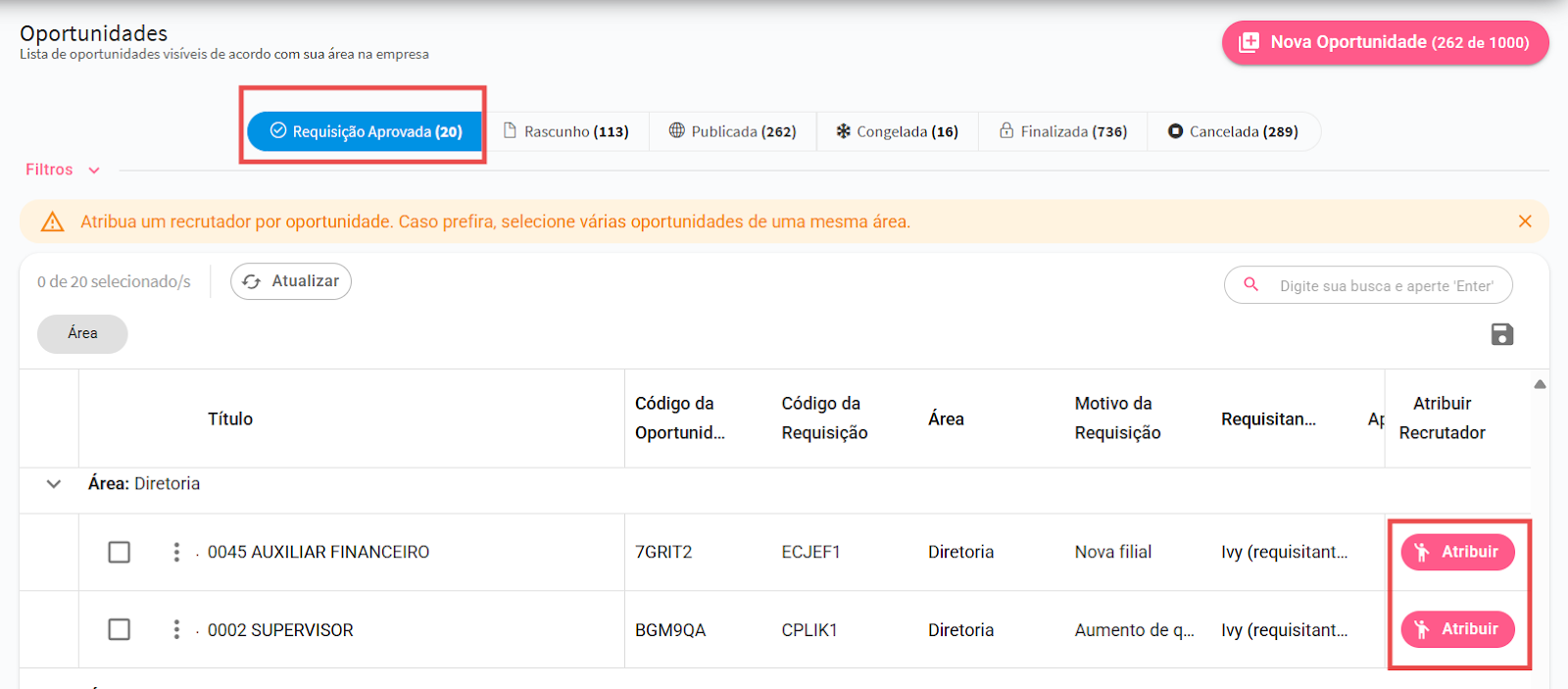Collapse the Área: Diretoria group
Screen dimensions: 1568x689
coord(54,483)
